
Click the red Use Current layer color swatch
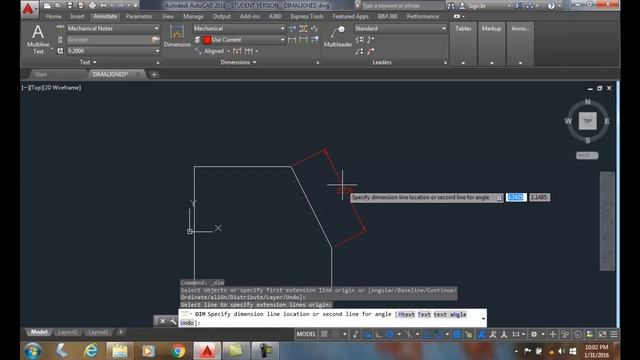[207, 40]
